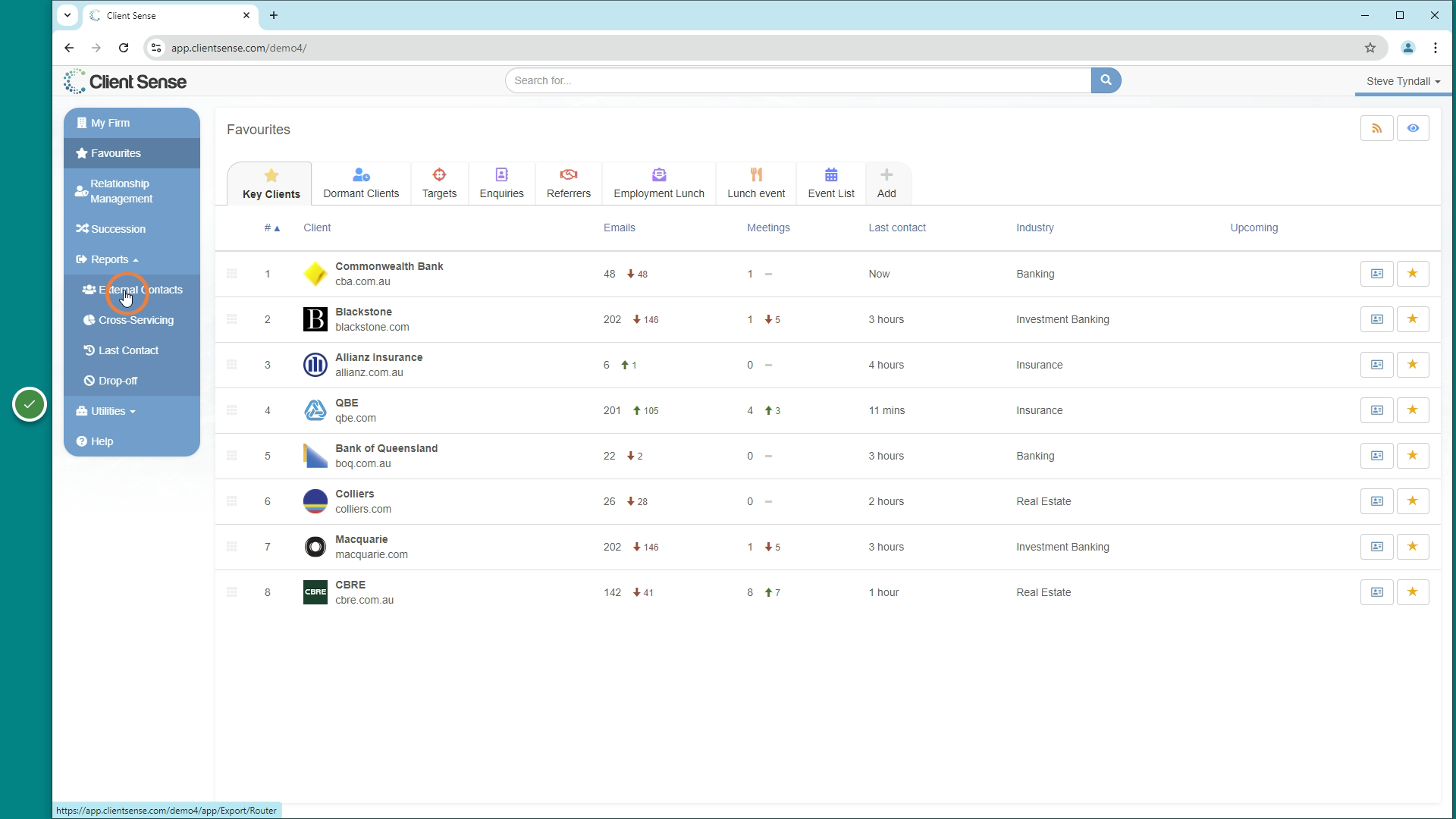Expand the Utilities menu
This screenshot has height=819, width=1456.
[x=132, y=411]
